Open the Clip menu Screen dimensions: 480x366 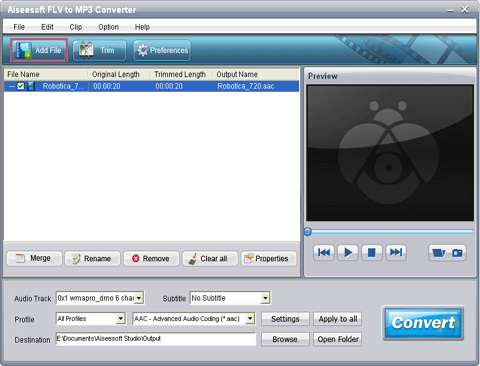(x=76, y=27)
